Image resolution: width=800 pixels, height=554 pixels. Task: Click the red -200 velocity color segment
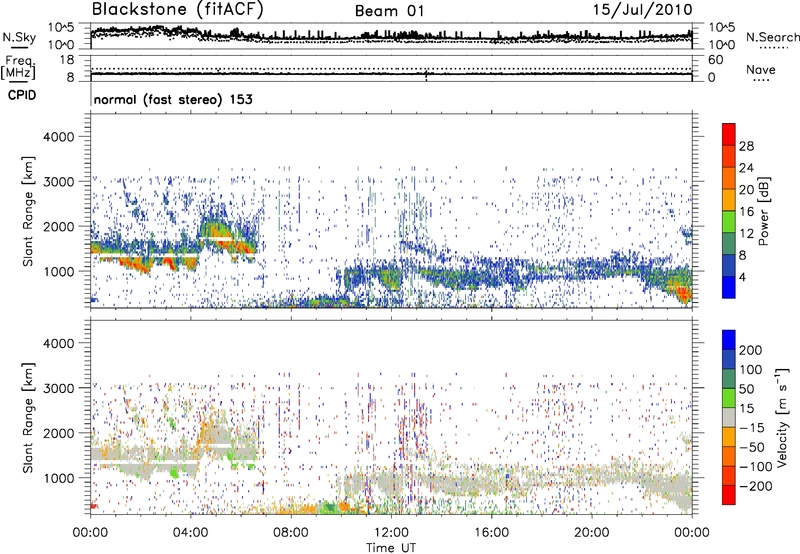(729, 495)
